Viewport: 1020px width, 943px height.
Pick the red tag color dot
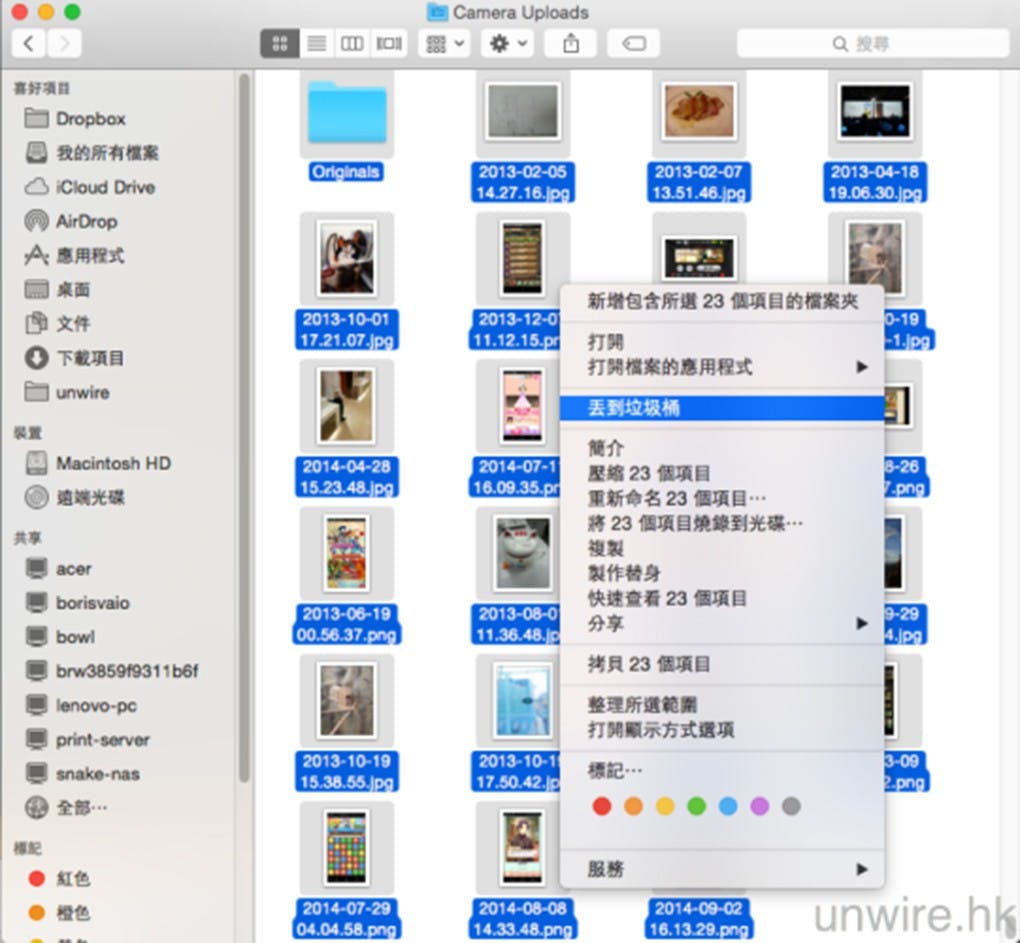tap(602, 806)
